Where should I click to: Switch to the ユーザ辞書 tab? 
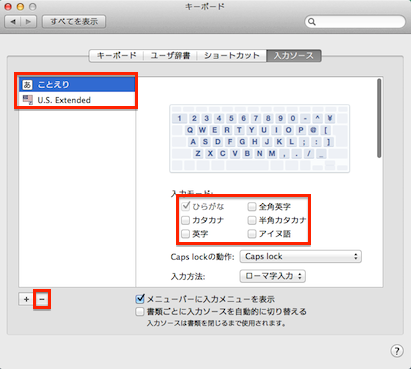click(x=170, y=56)
